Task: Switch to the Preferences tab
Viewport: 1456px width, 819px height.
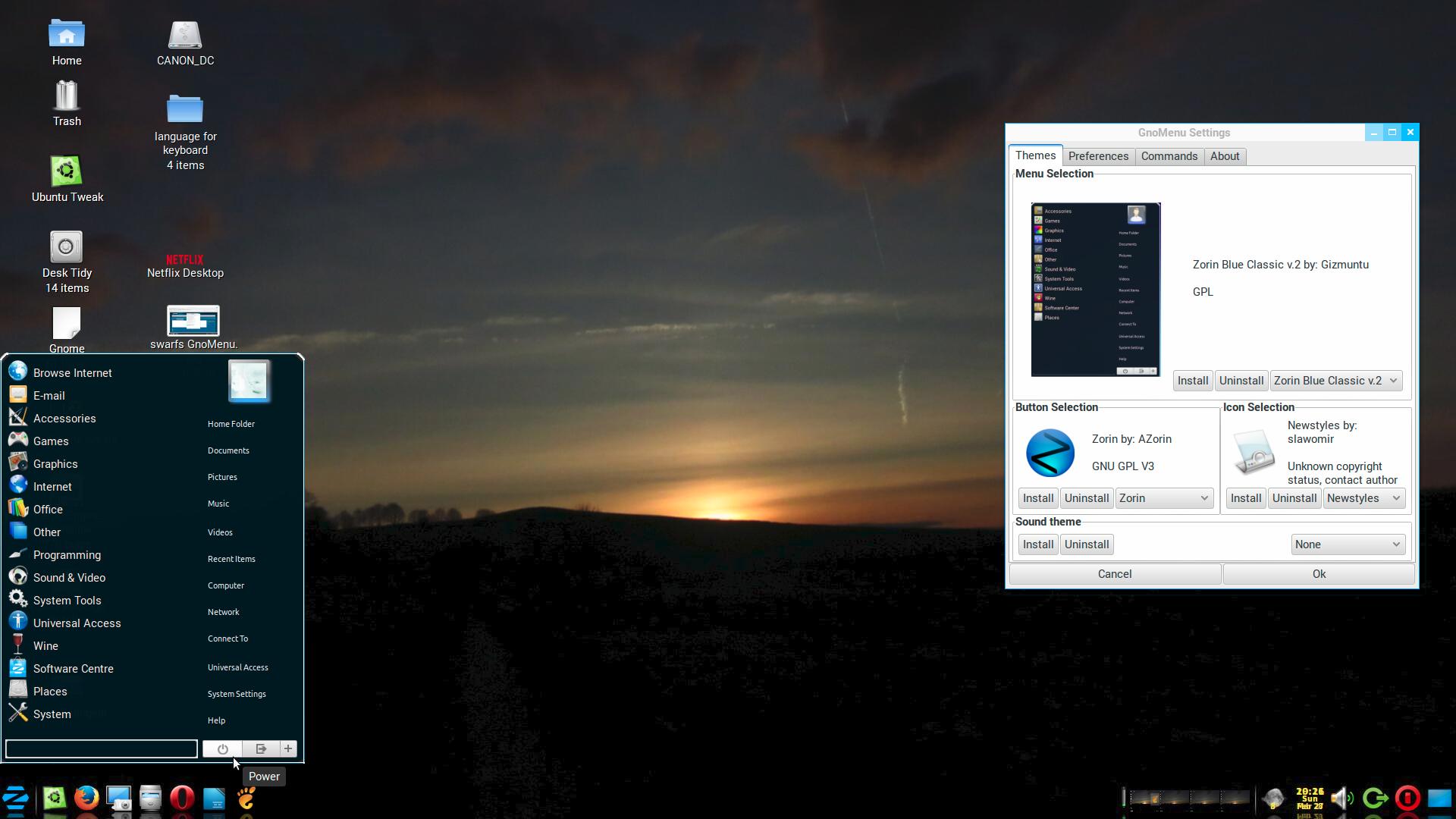Action: coord(1097,156)
